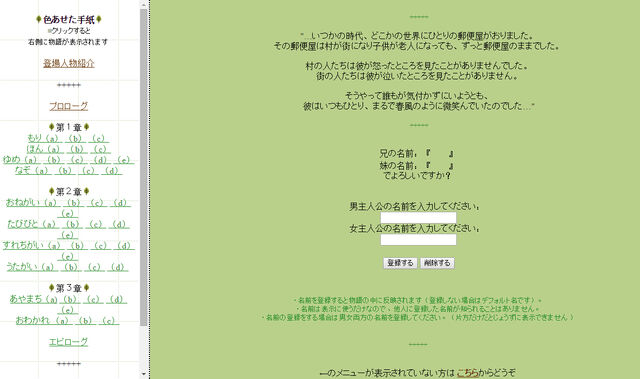
Task: Open chapter link たびびと (a)
Action: [32, 224]
